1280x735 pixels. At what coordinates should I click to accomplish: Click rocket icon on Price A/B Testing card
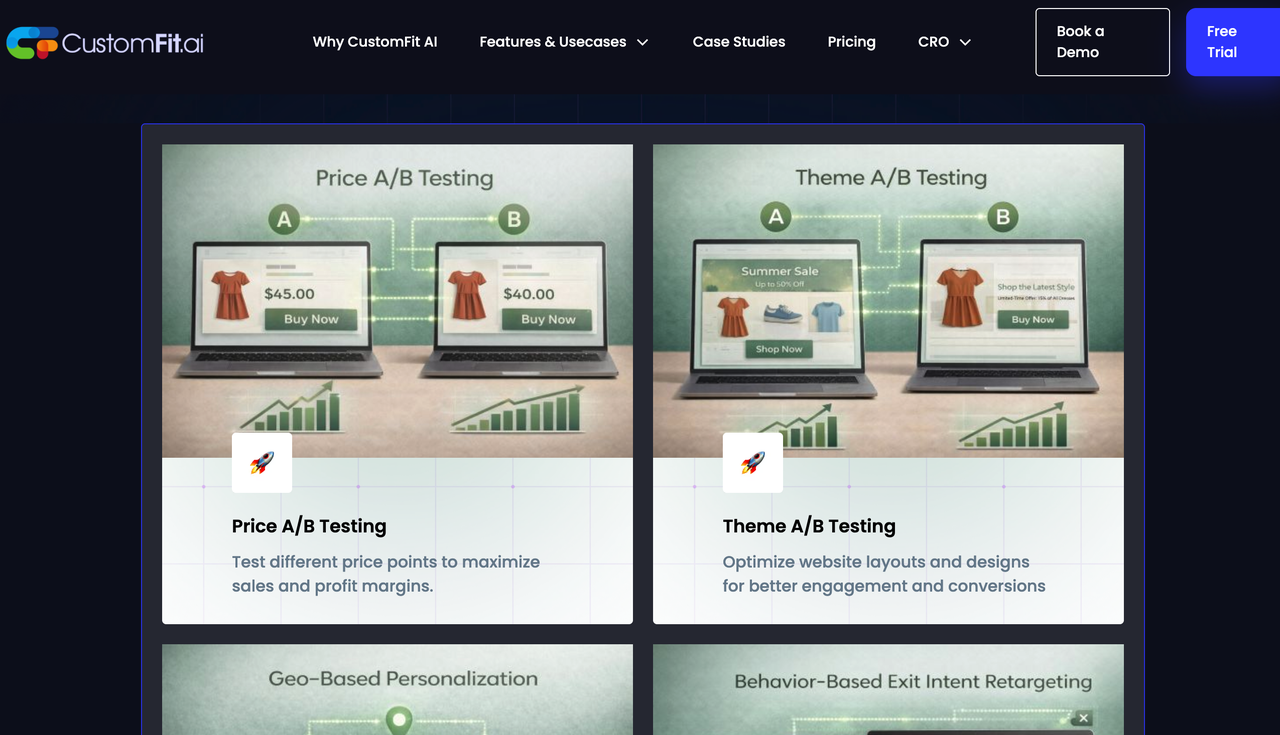262,463
